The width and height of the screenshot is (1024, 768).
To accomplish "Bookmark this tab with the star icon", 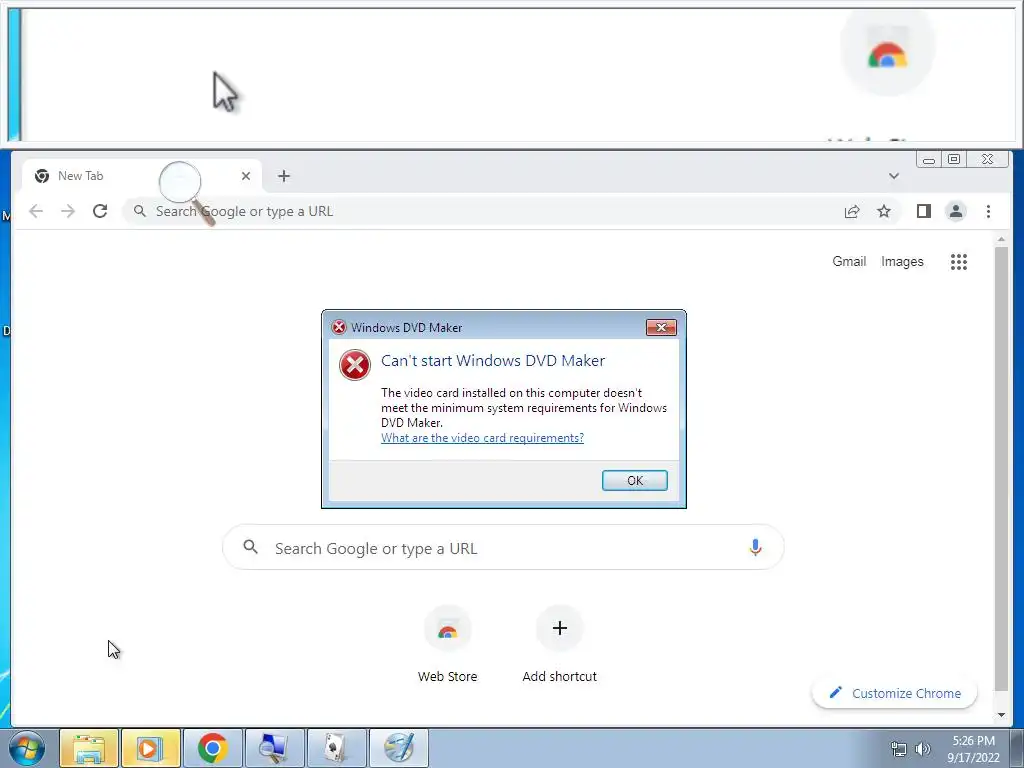I will click(x=884, y=211).
